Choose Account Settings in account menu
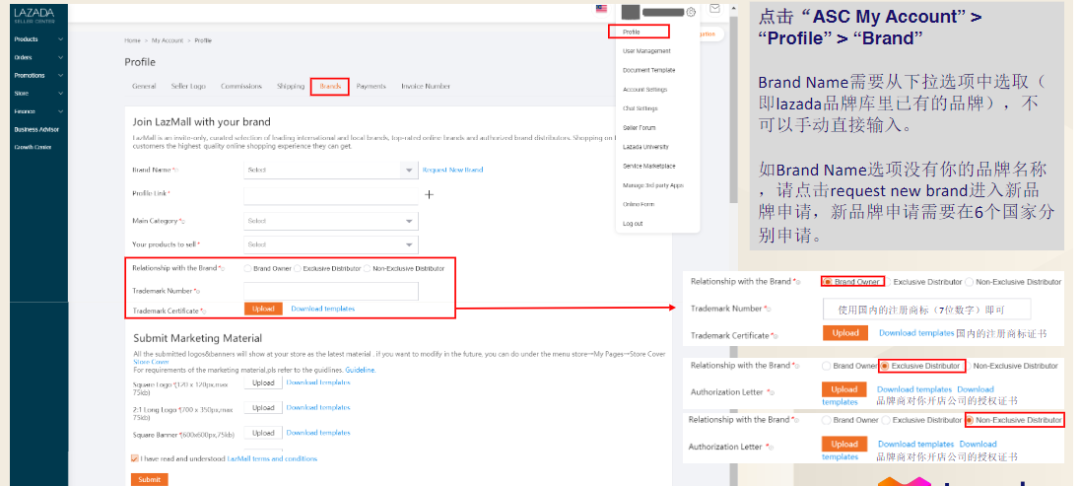 point(645,89)
